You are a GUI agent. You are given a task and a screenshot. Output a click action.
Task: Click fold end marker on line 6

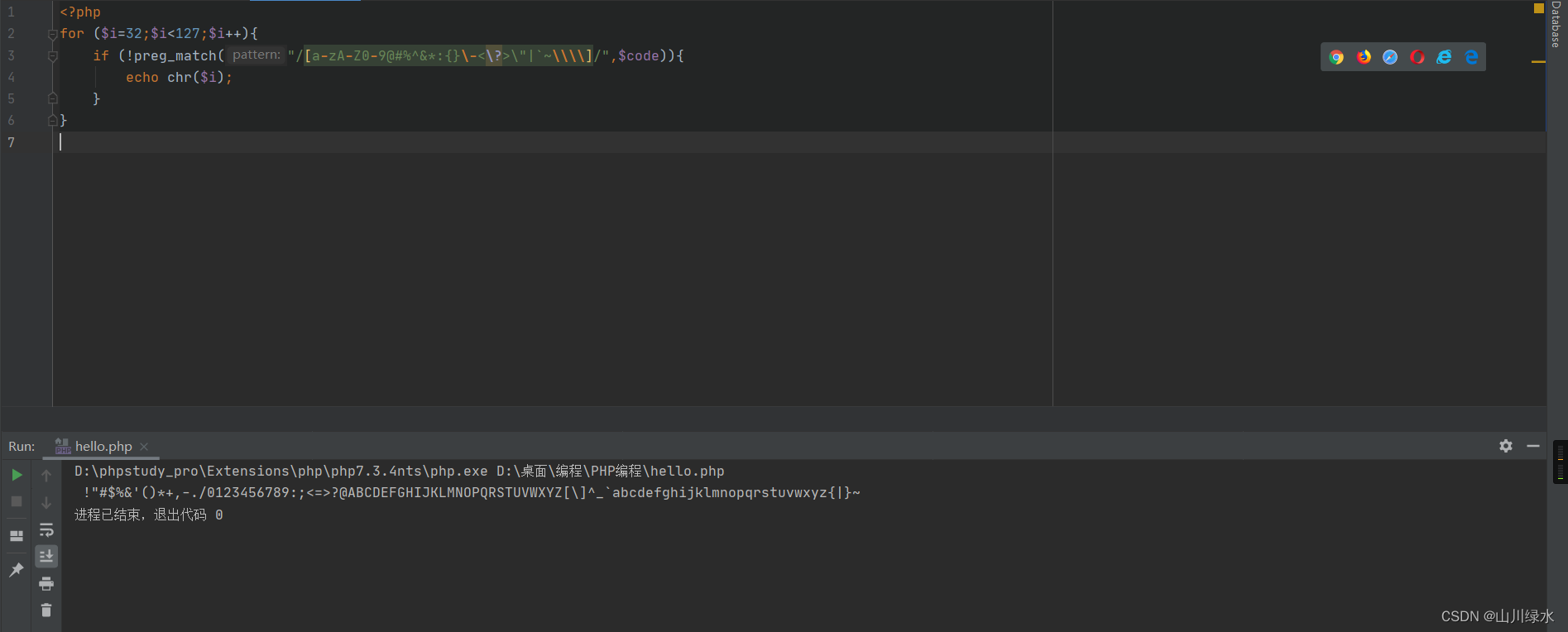pyautogui.click(x=52, y=120)
